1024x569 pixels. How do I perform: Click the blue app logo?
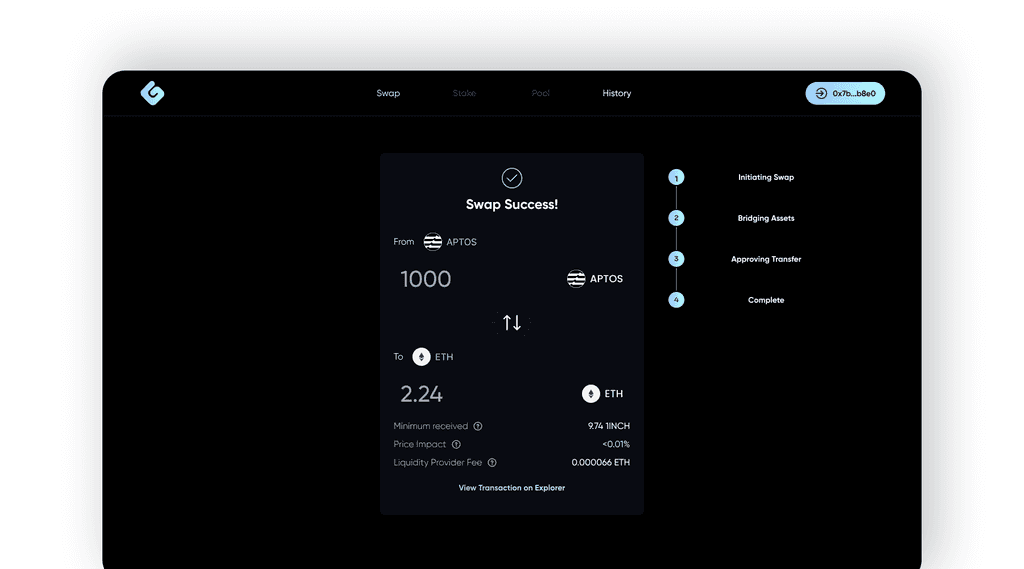152,93
